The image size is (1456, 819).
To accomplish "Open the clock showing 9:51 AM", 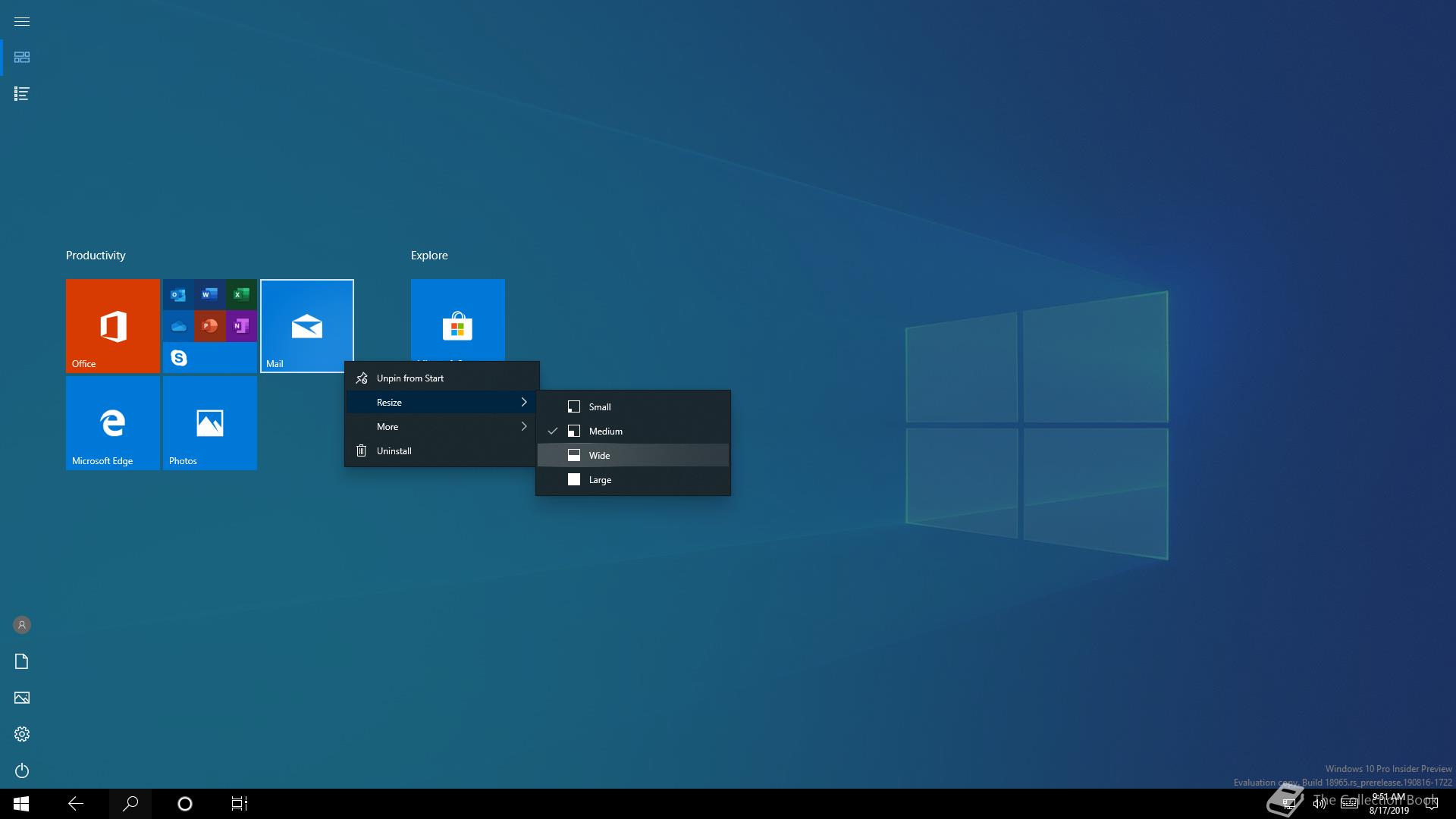I will click(1389, 804).
